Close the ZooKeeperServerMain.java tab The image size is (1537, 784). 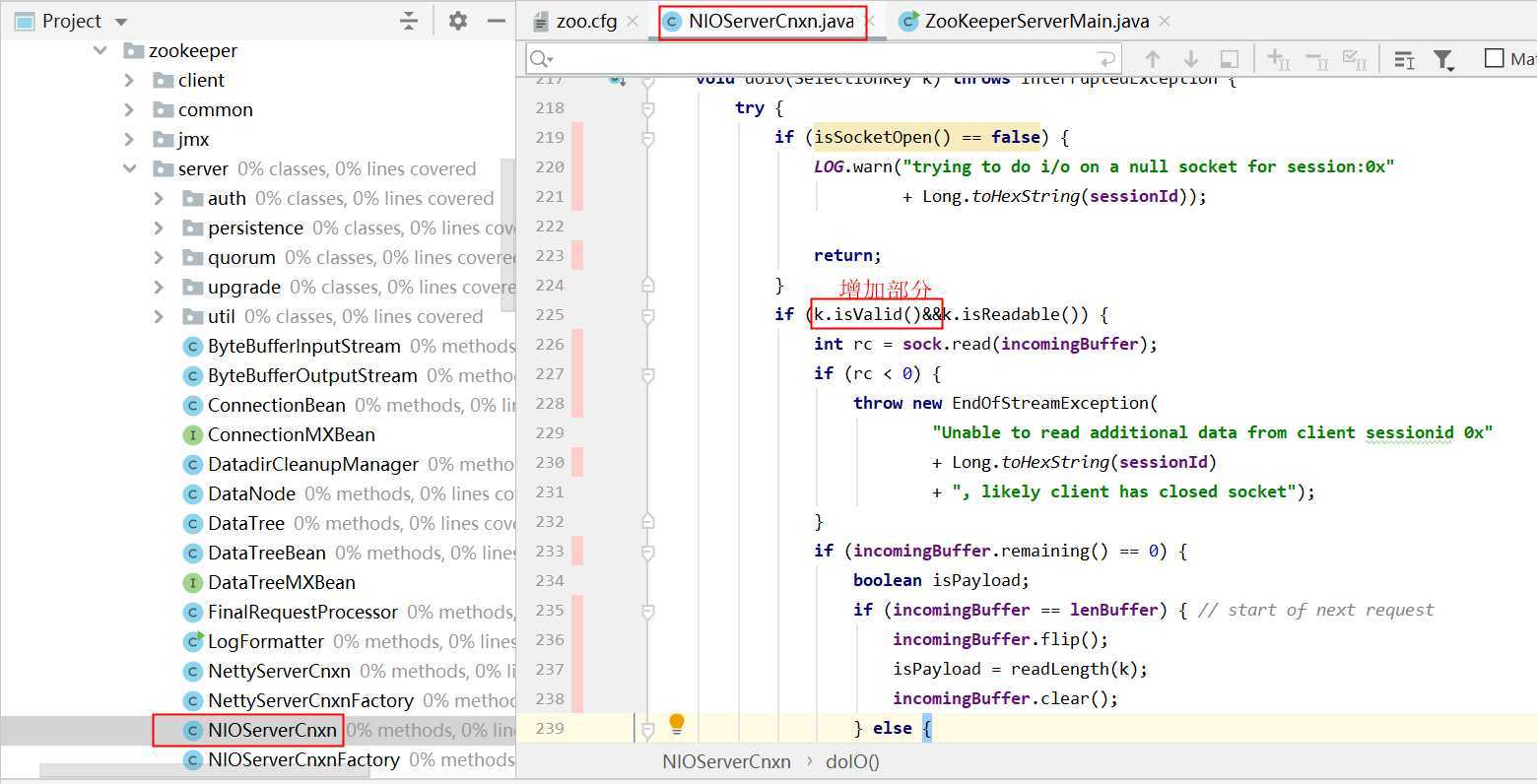(1166, 21)
